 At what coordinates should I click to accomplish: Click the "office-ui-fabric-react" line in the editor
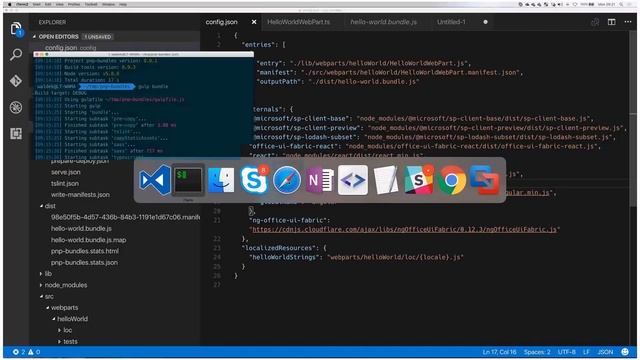point(425,146)
